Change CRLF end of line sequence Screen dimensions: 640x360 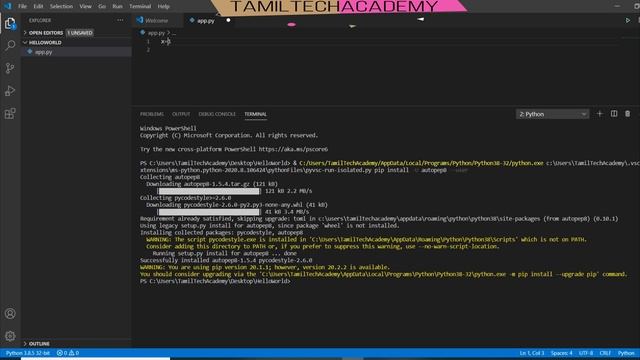coord(605,353)
